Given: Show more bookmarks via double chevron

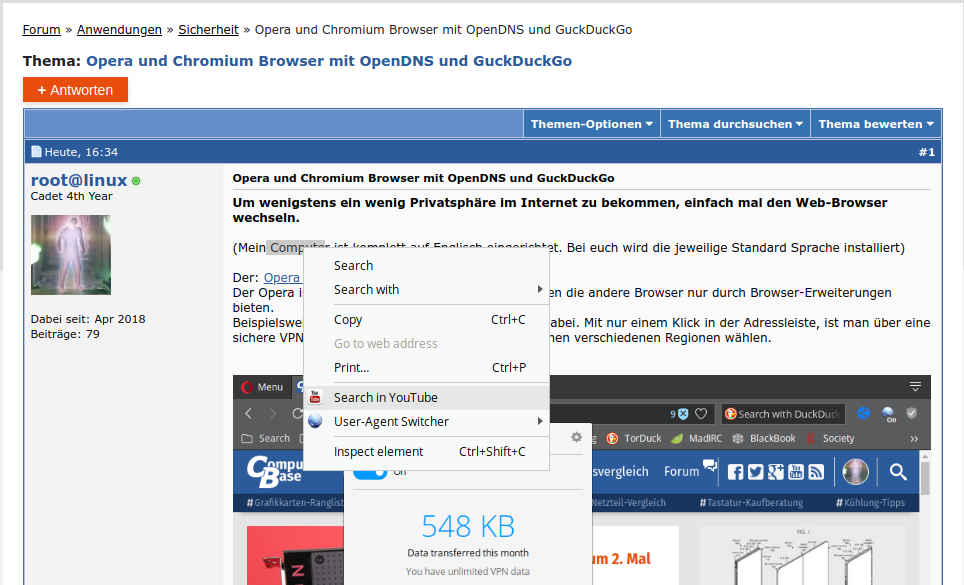Looking at the screenshot, I should [x=914, y=439].
